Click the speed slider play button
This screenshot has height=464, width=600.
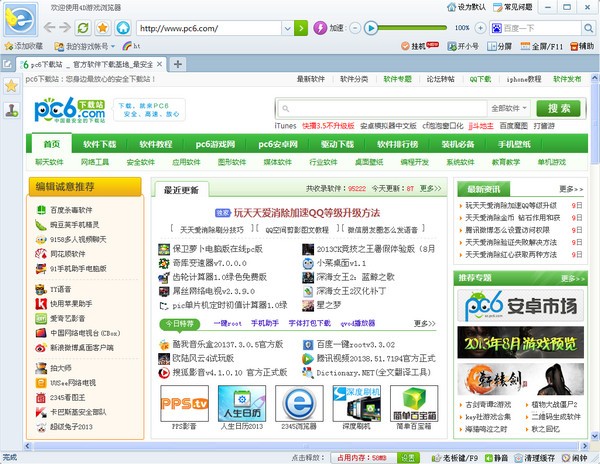click(370, 28)
